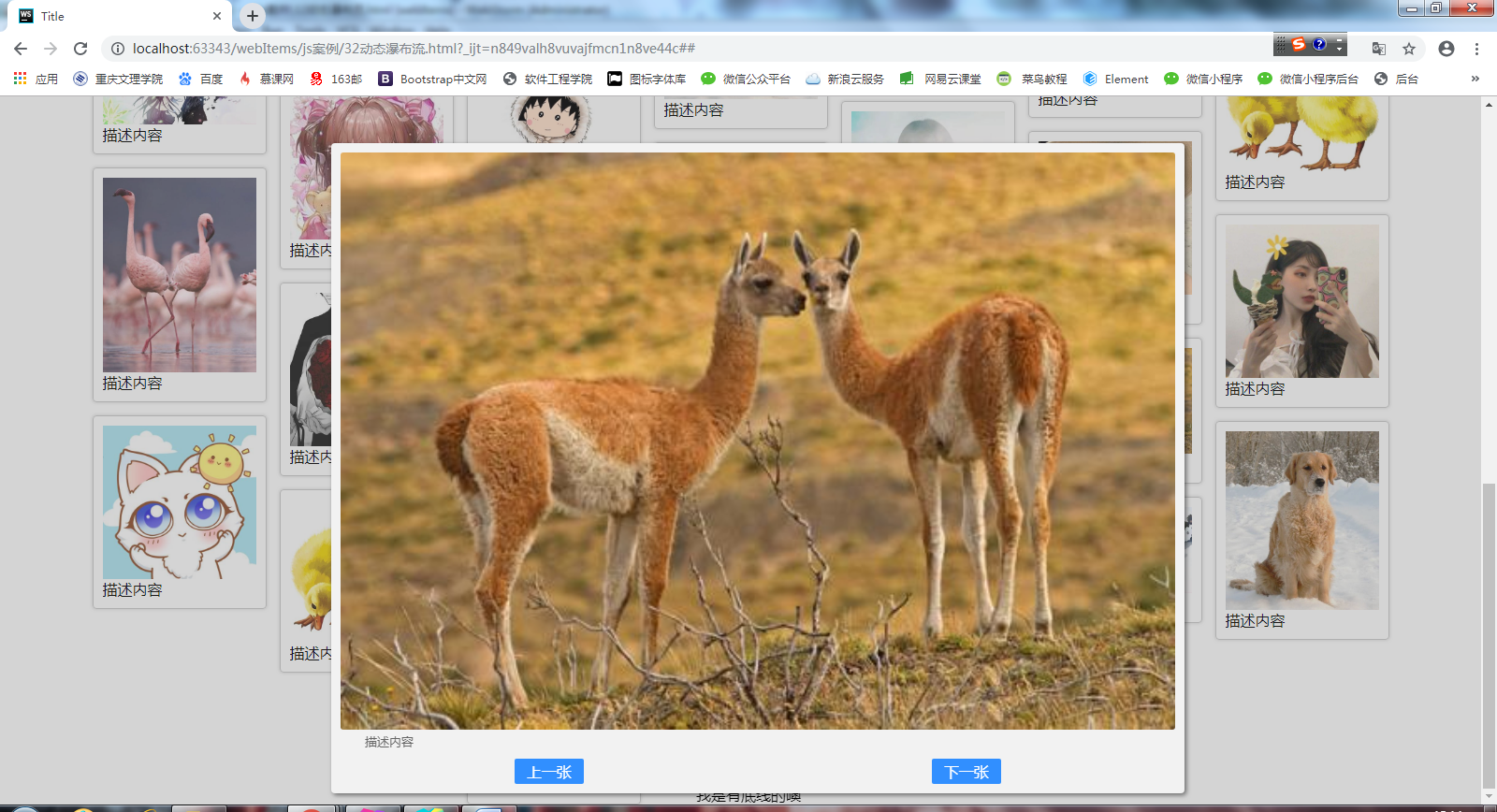This screenshot has height=812, width=1497.
Task: Expand the hidden bookmarks chevron
Action: [1475, 79]
